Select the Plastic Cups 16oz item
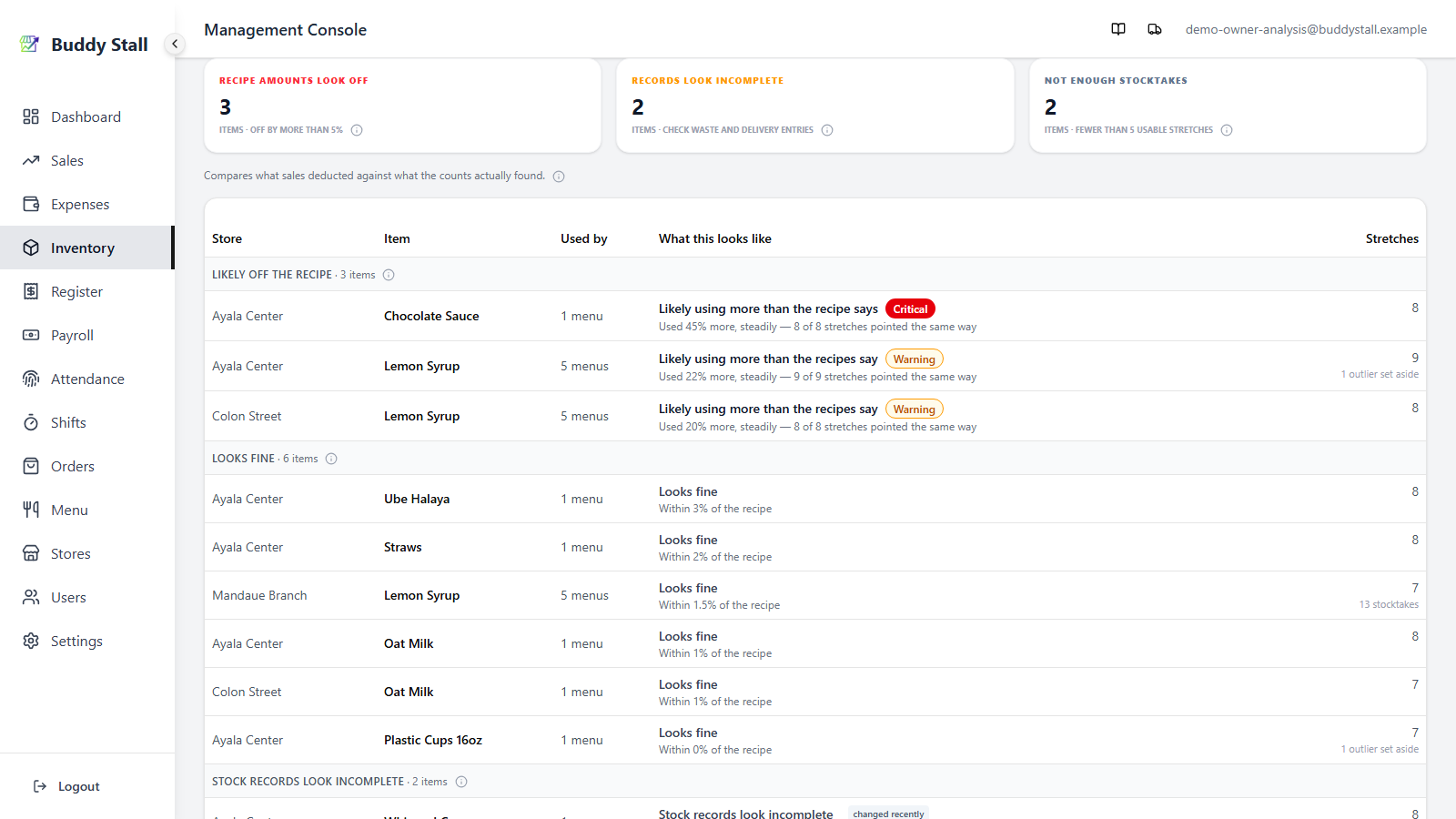The height and width of the screenshot is (819, 1456). pyautogui.click(x=433, y=740)
